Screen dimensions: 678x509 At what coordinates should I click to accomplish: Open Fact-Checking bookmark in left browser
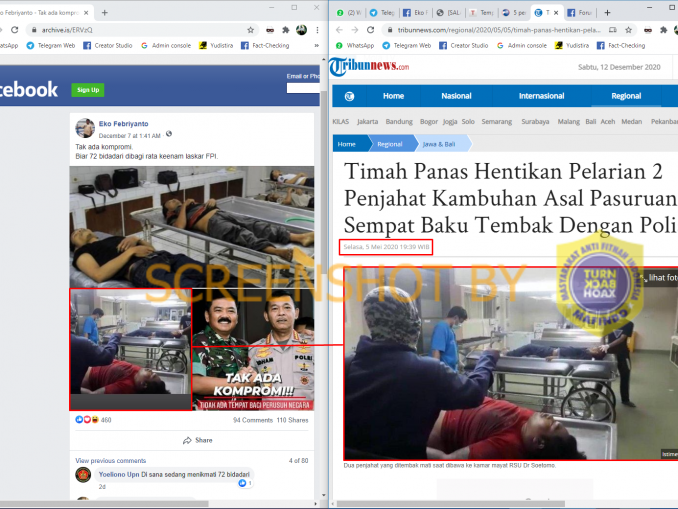tap(265, 45)
